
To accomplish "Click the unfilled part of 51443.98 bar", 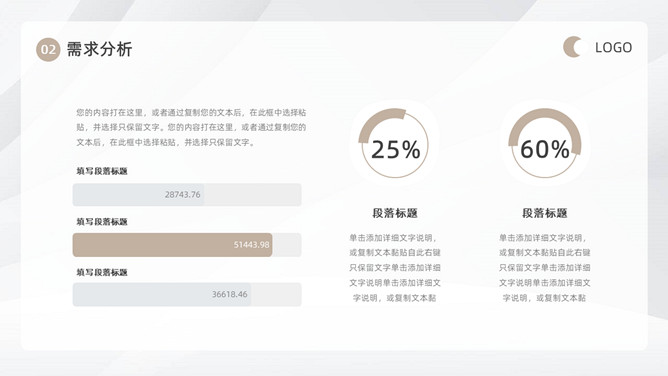I will coord(287,245).
